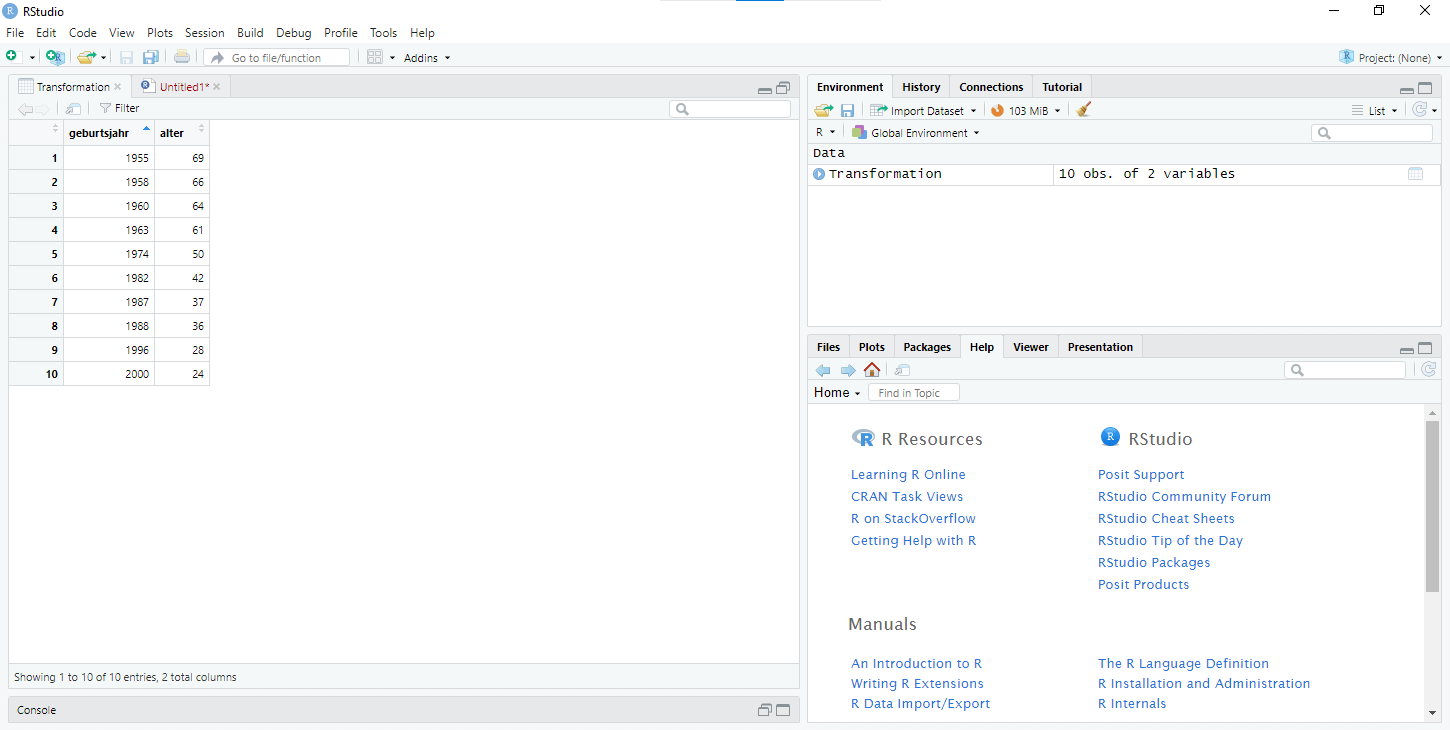The image size is (1450, 730).
Task: Click the Go to file/function field
Action: (x=277, y=58)
